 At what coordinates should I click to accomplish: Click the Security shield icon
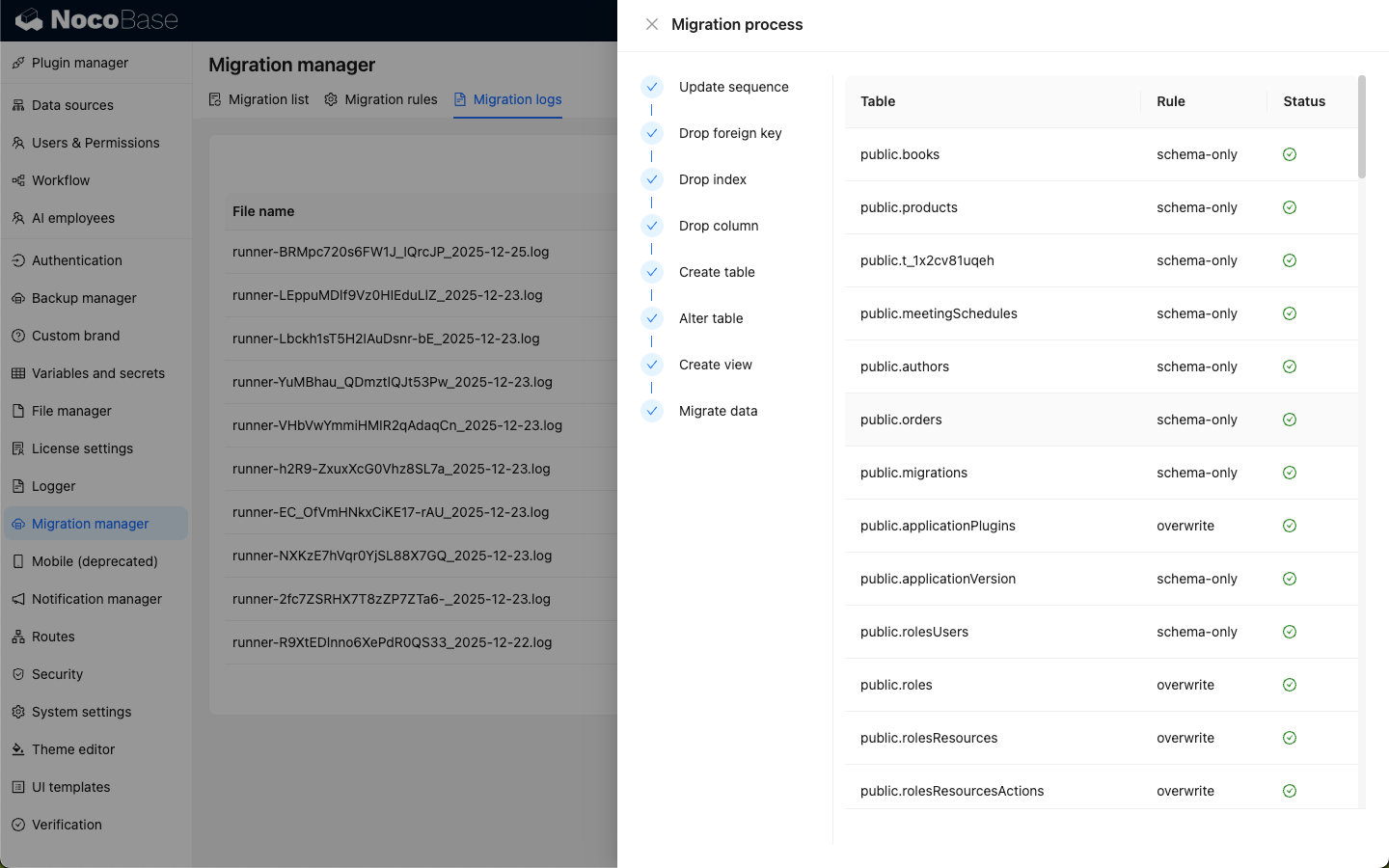(18, 674)
